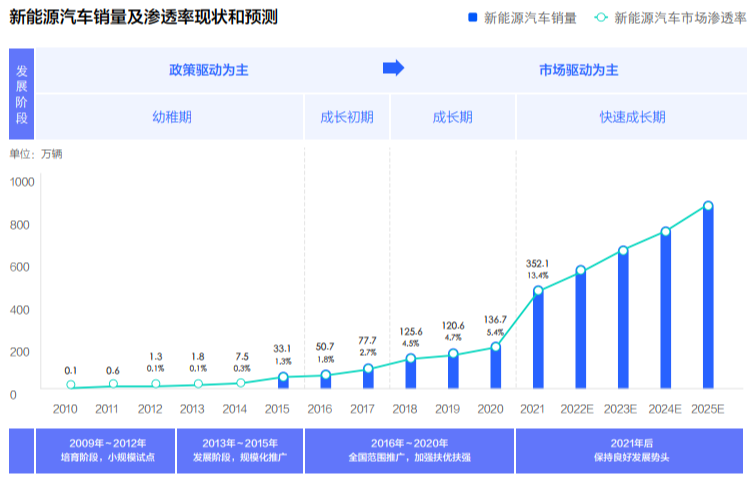The height and width of the screenshot is (481, 753).
Task: Click the penetration line marker at 2016
Action: 326,375
